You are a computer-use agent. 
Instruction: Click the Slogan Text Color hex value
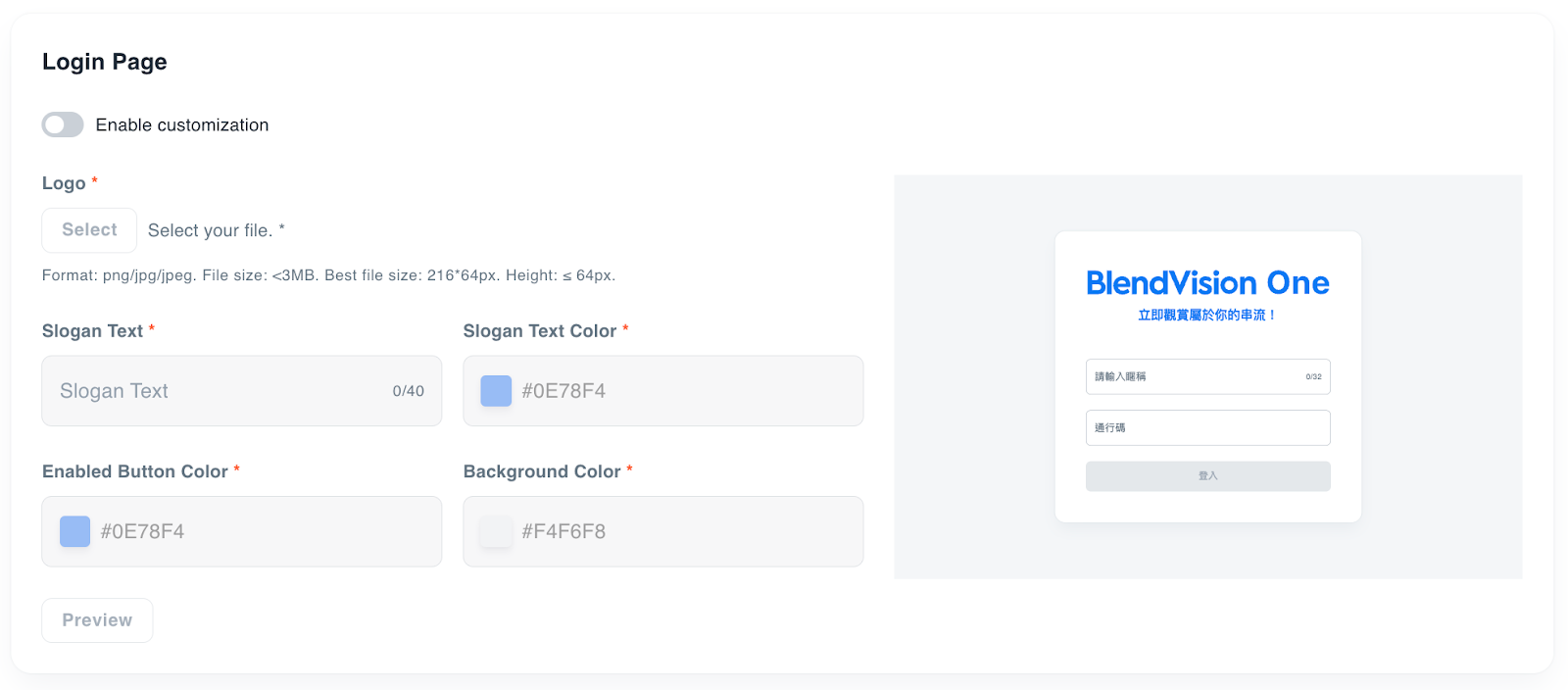pos(563,391)
